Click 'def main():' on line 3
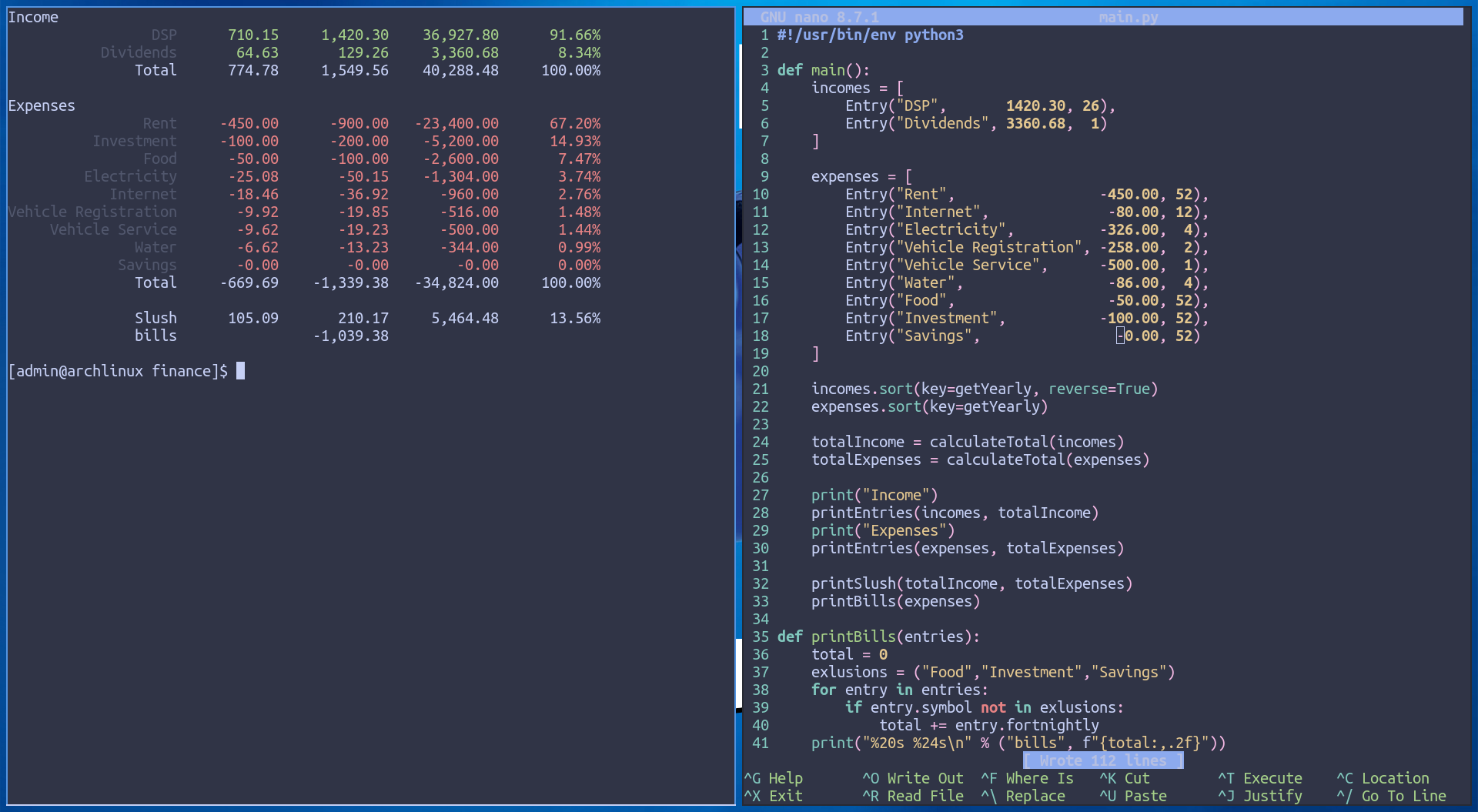Image resolution: width=1478 pixels, height=812 pixels. click(824, 70)
